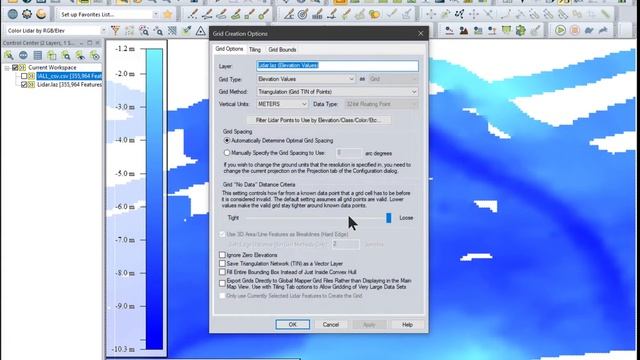
Task: Close the Grid Creation Options dialog
Action: pos(420,33)
